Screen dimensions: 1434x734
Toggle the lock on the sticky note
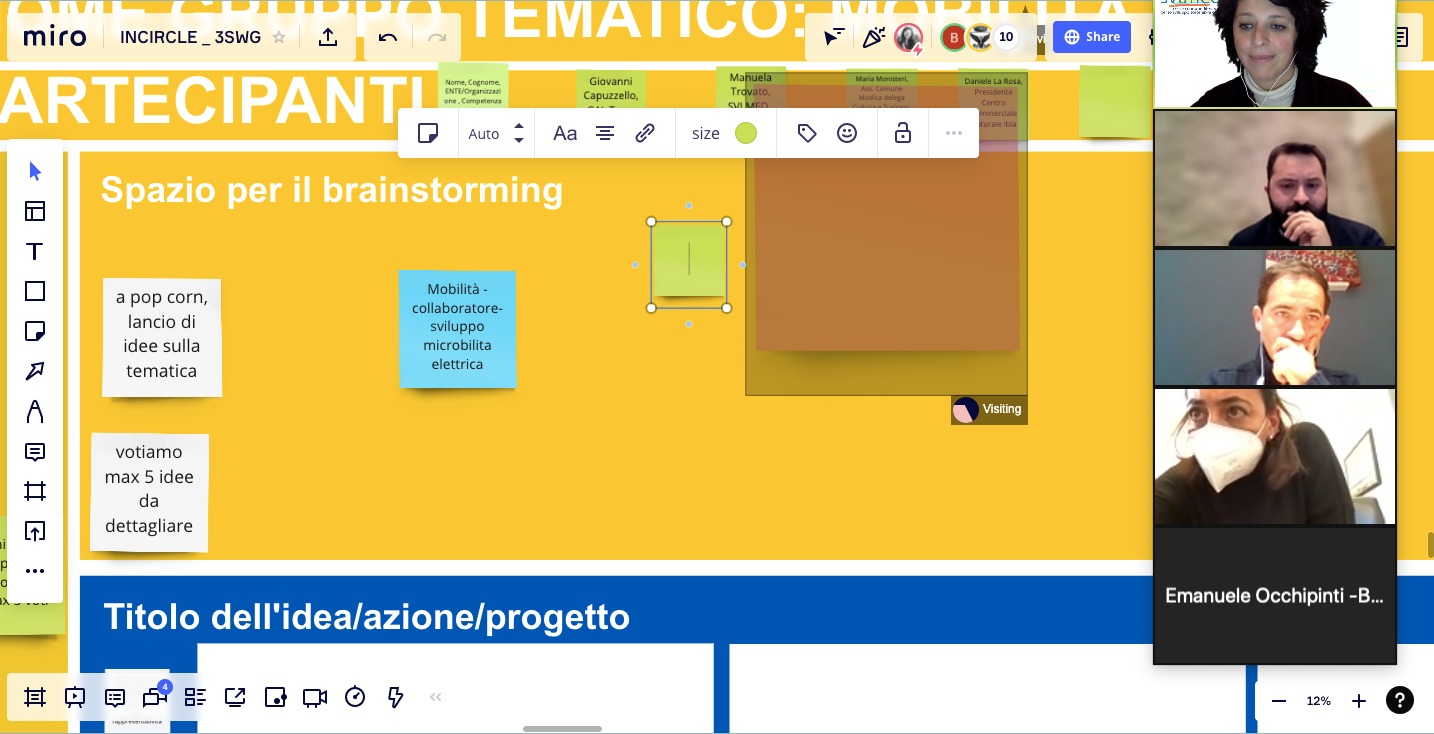click(903, 133)
